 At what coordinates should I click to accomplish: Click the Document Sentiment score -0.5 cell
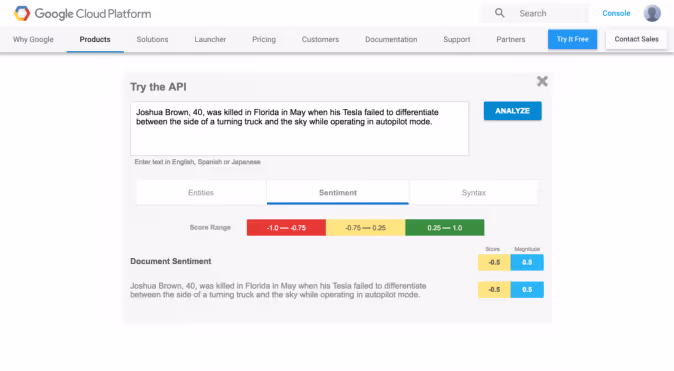pos(494,262)
